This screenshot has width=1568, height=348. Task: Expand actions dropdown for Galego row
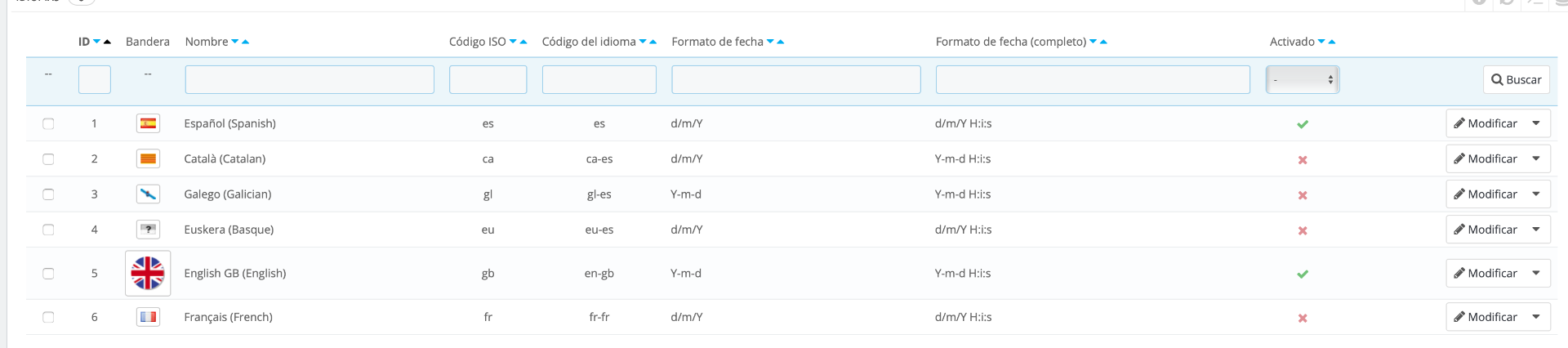point(1536,194)
